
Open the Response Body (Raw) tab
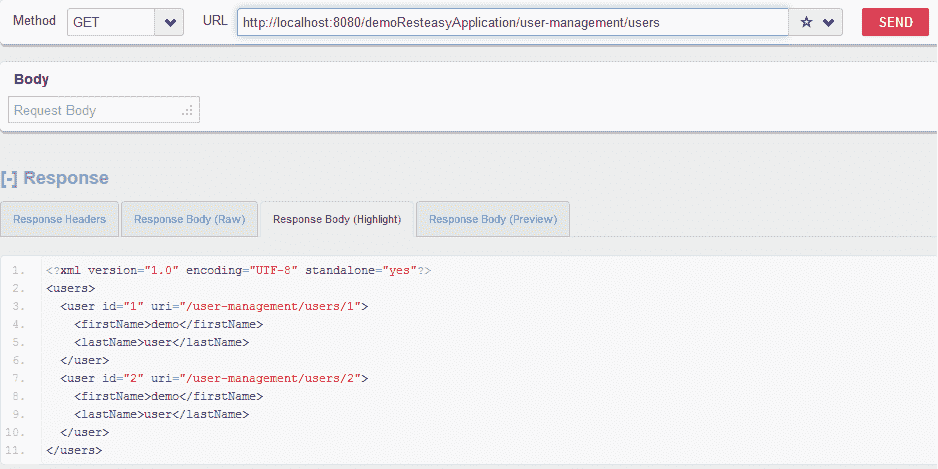pyautogui.click(x=189, y=219)
